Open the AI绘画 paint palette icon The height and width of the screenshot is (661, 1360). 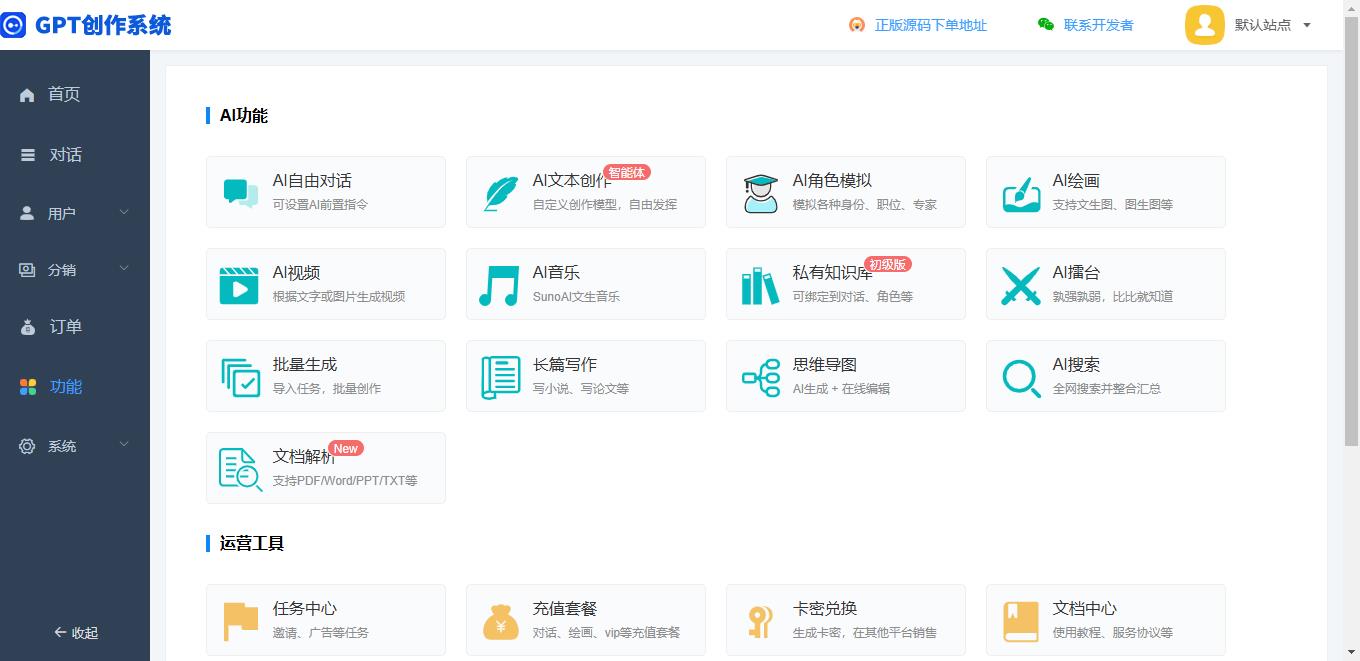click(x=1021, y=193)
